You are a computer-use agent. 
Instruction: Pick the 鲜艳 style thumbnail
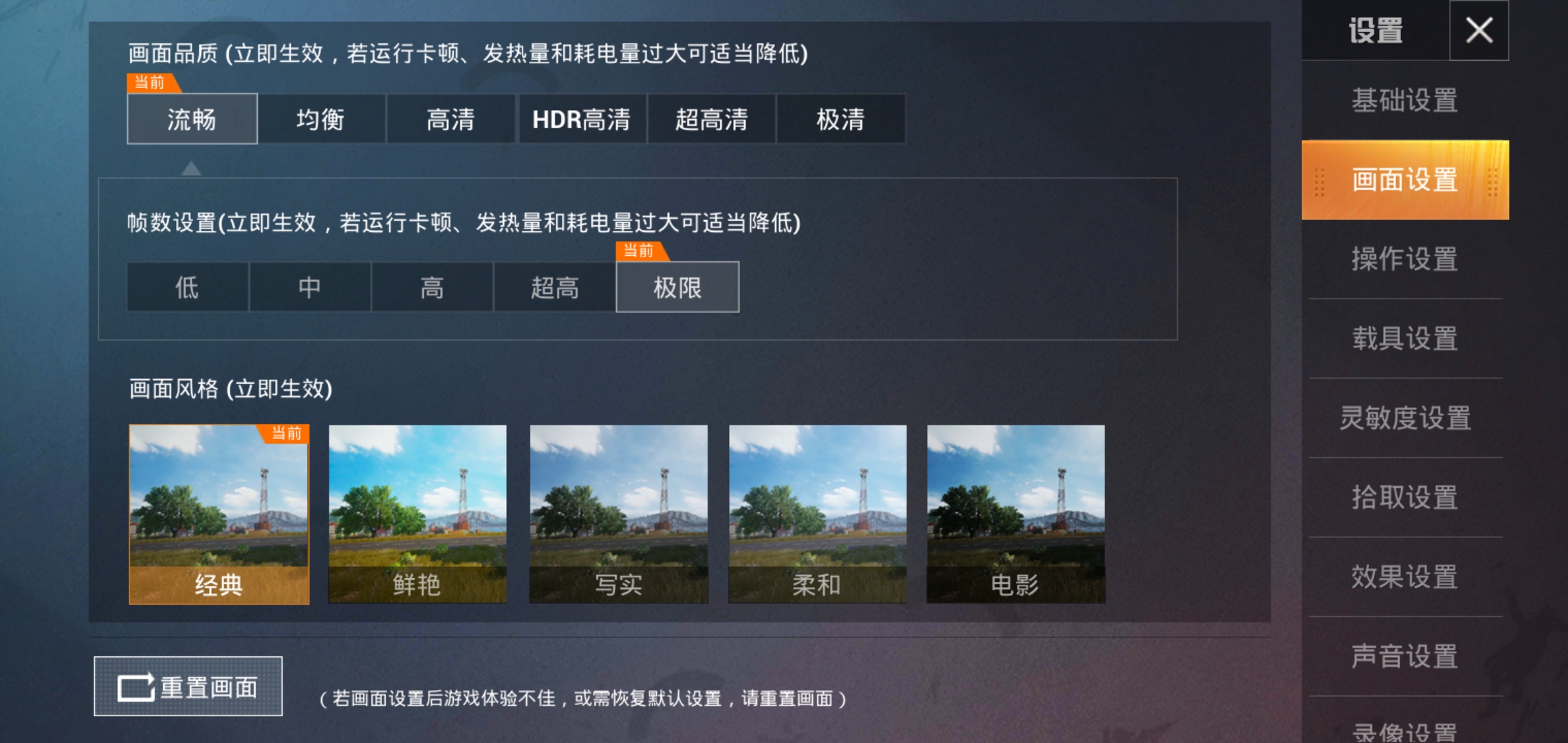click(417, 514)
